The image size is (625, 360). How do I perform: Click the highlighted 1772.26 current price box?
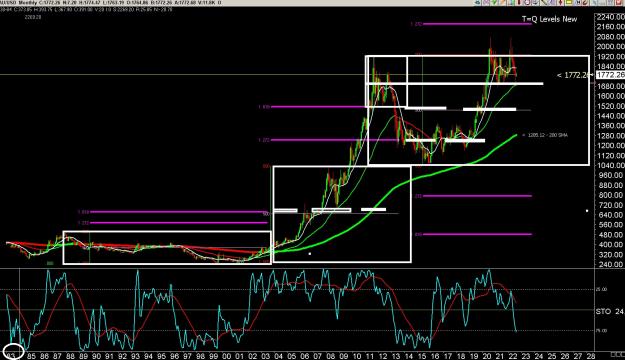[611, 75]
